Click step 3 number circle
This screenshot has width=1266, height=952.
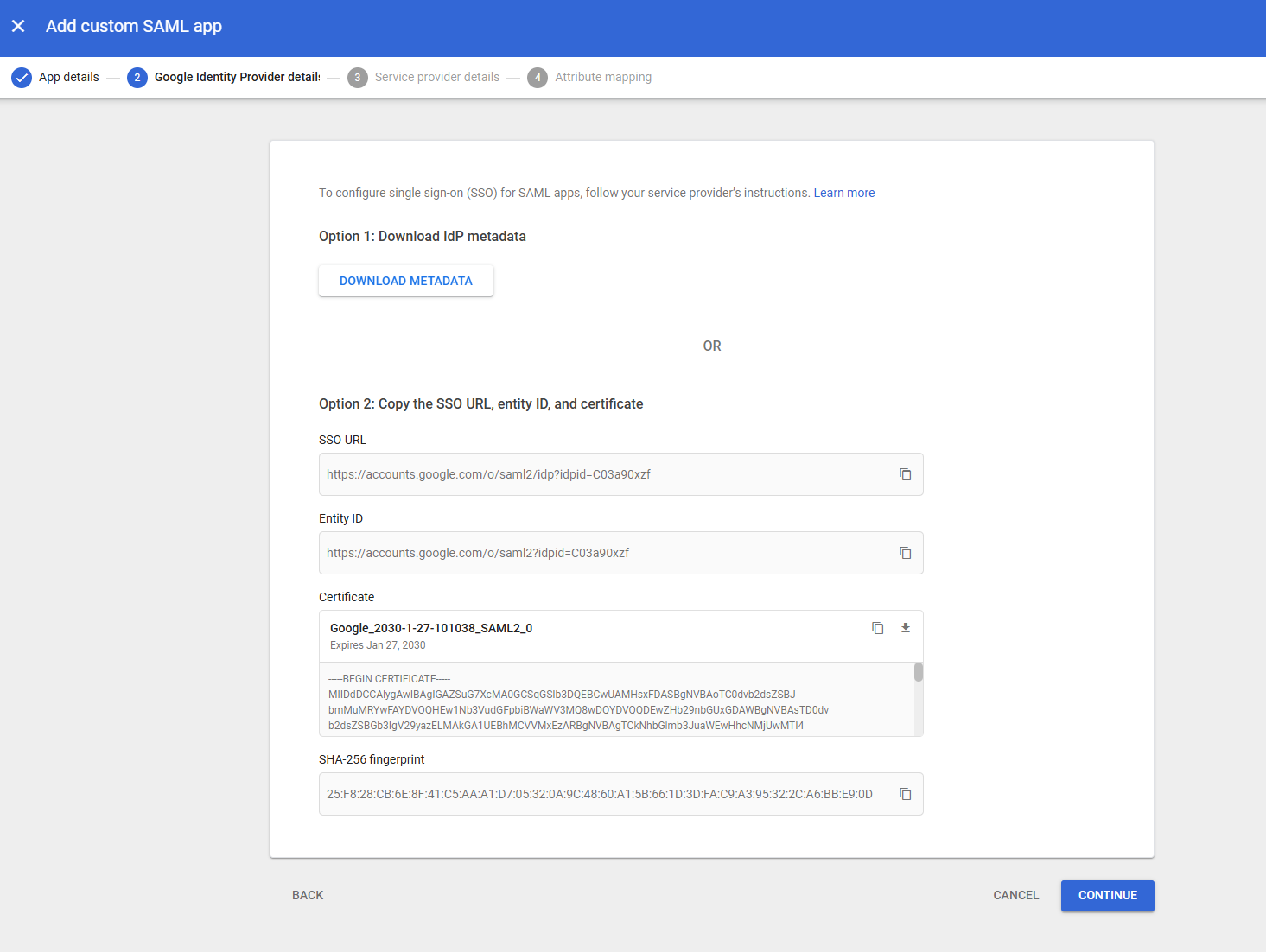(x=357, y=78)
